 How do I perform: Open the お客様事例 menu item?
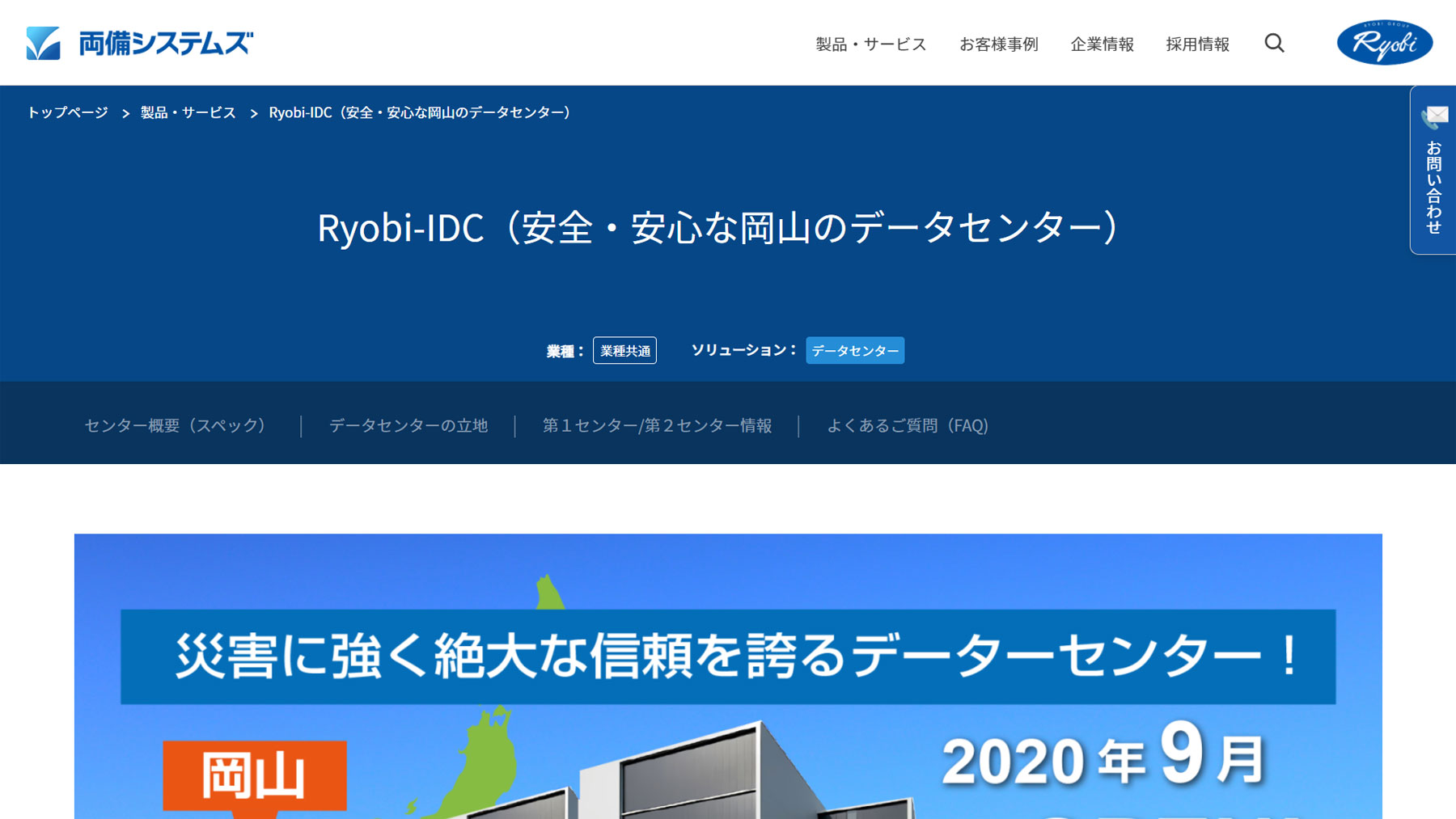[998, 44]
